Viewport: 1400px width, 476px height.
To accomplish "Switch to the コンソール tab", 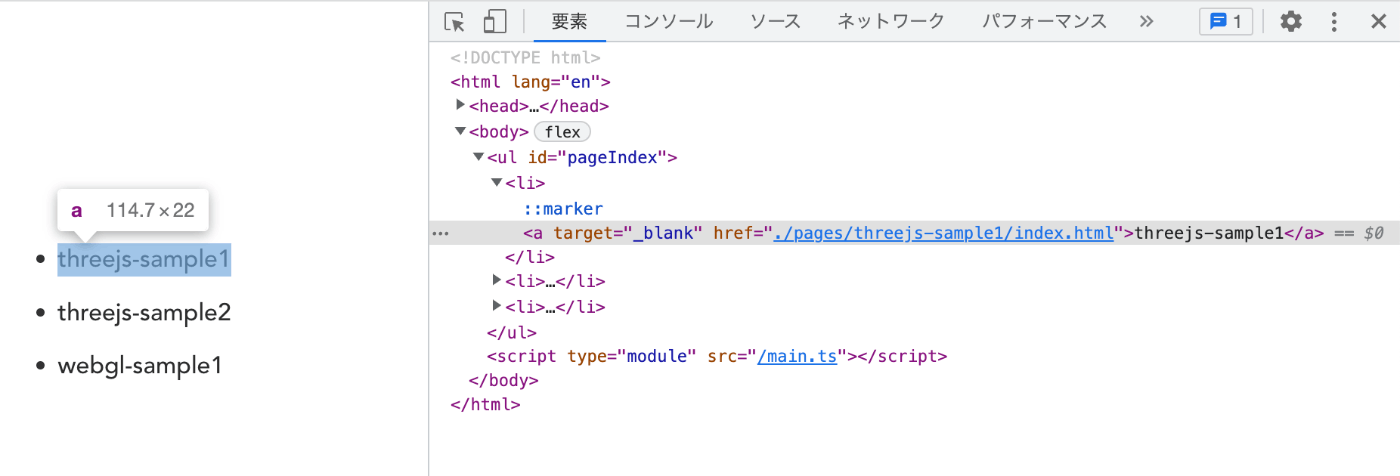I will [669, 21].
